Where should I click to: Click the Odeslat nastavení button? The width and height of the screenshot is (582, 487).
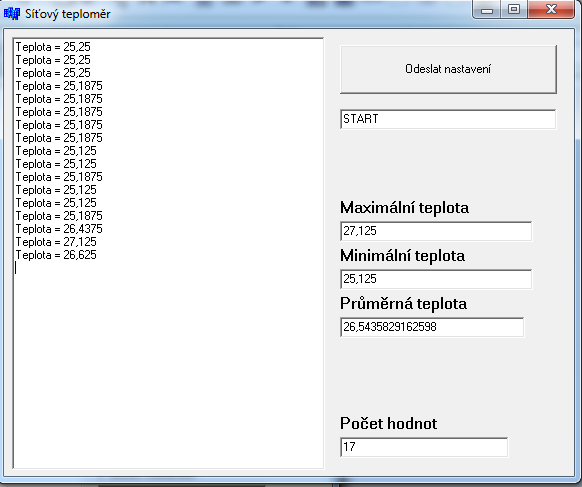click(x=448, y=69)
